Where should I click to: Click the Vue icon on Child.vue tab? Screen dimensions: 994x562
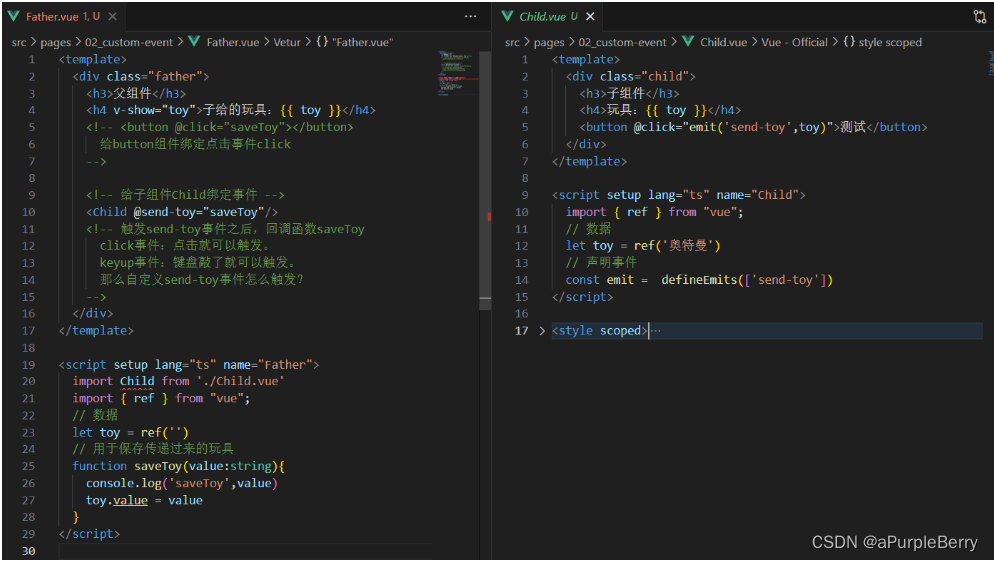(507, 16)
